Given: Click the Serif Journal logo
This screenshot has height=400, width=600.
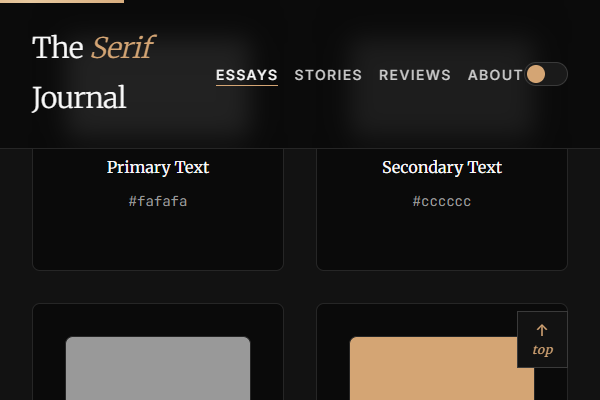Looking at the screenshot, I should click(93, 72).
